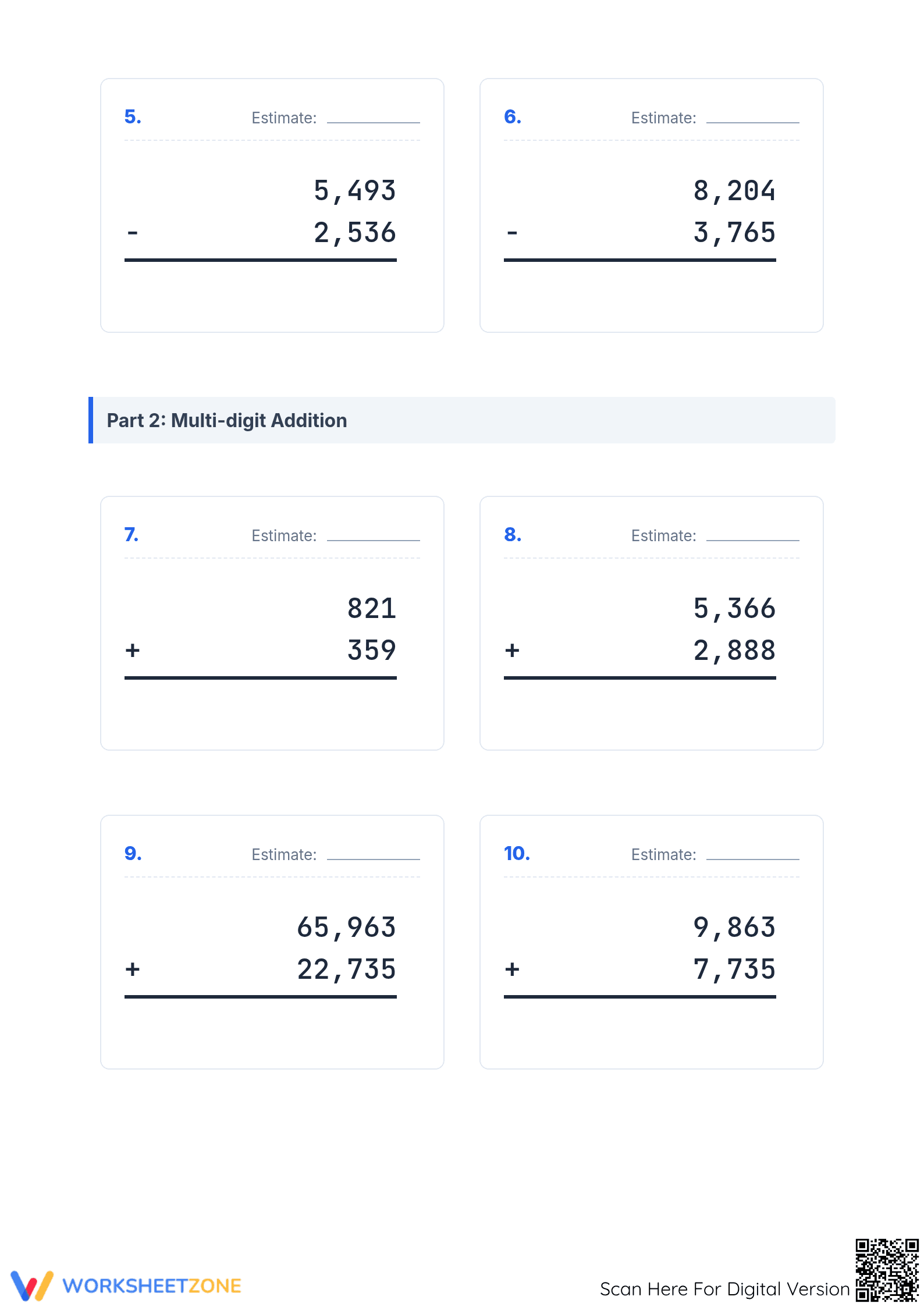Screen dimensions: 924x1307
Task: Click the blue problem number 10 label
Action: pyautogui.click(x=517, y=853)
